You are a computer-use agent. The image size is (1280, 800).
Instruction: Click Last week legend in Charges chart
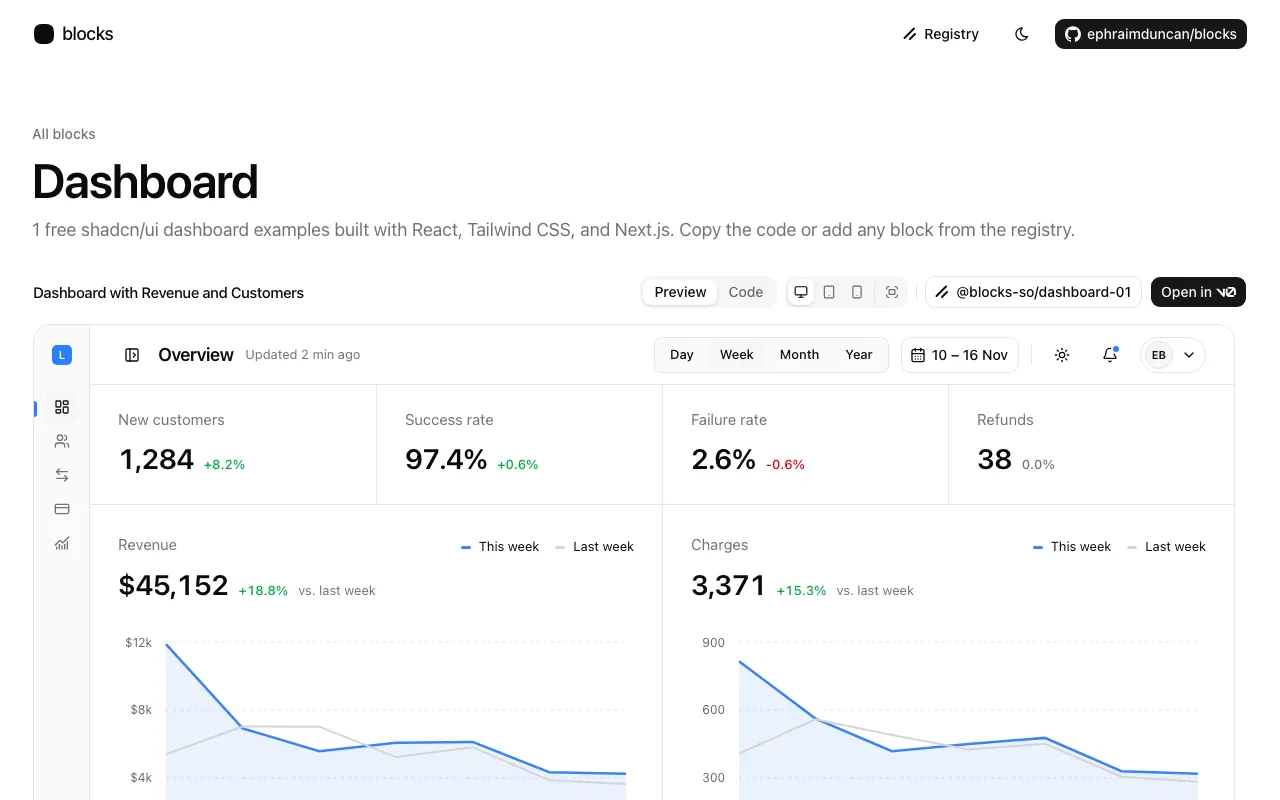click(x=1166, y=547)
